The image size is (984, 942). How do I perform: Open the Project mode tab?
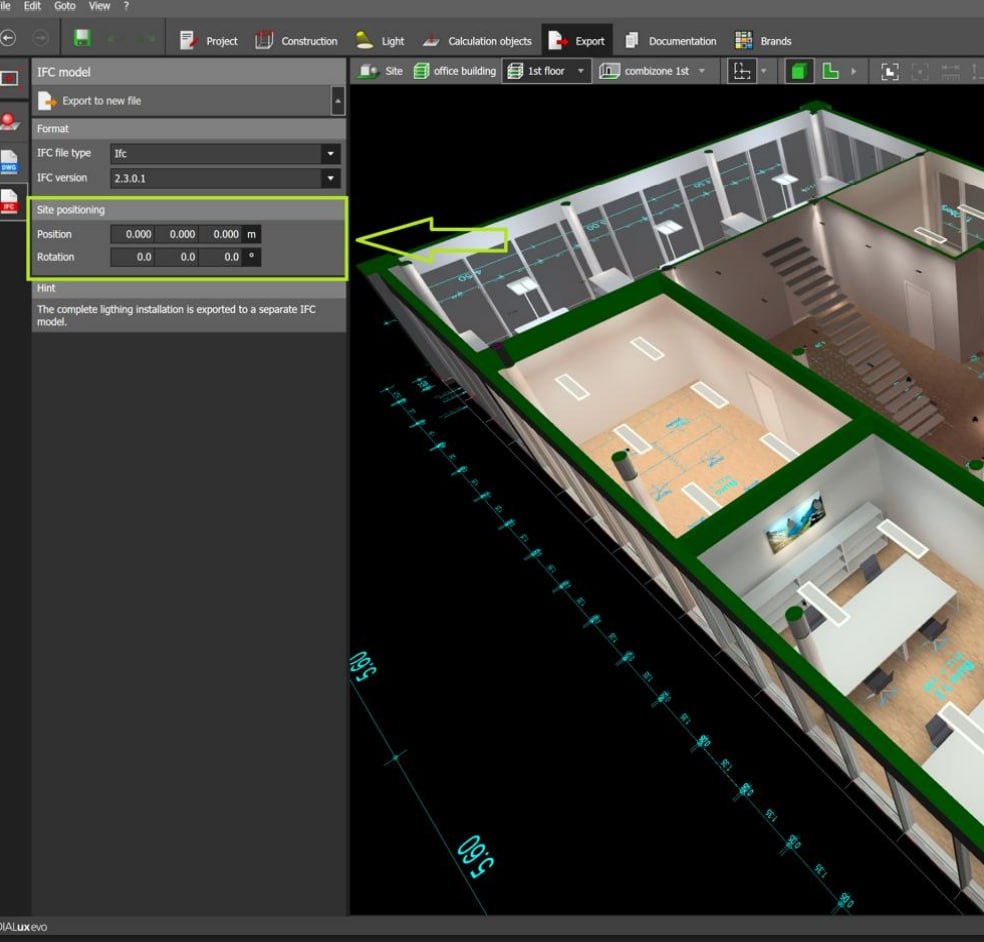click(208, 41)
